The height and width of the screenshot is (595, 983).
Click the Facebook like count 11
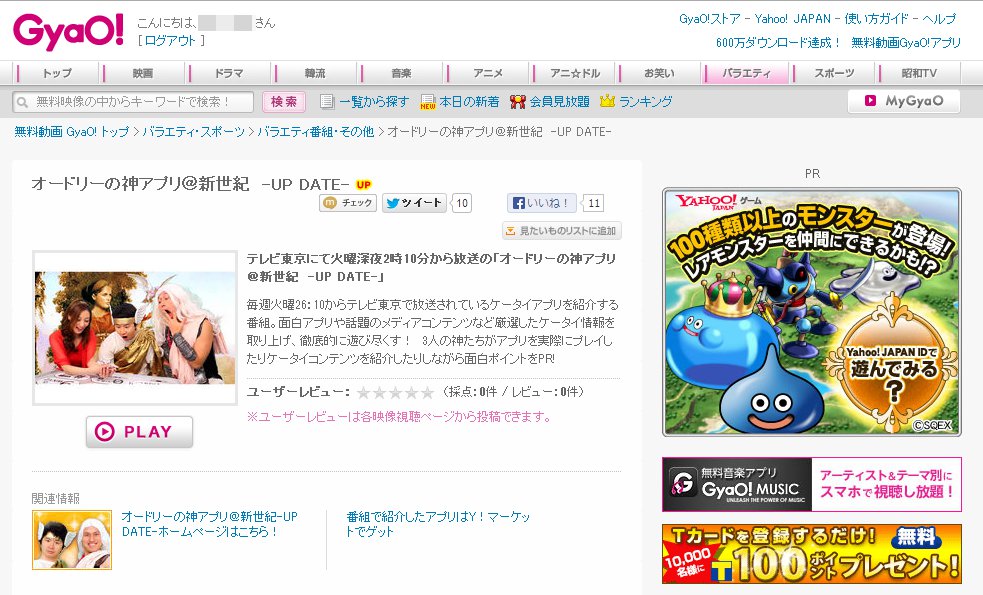pyautogui.click(x=593, y=203)
